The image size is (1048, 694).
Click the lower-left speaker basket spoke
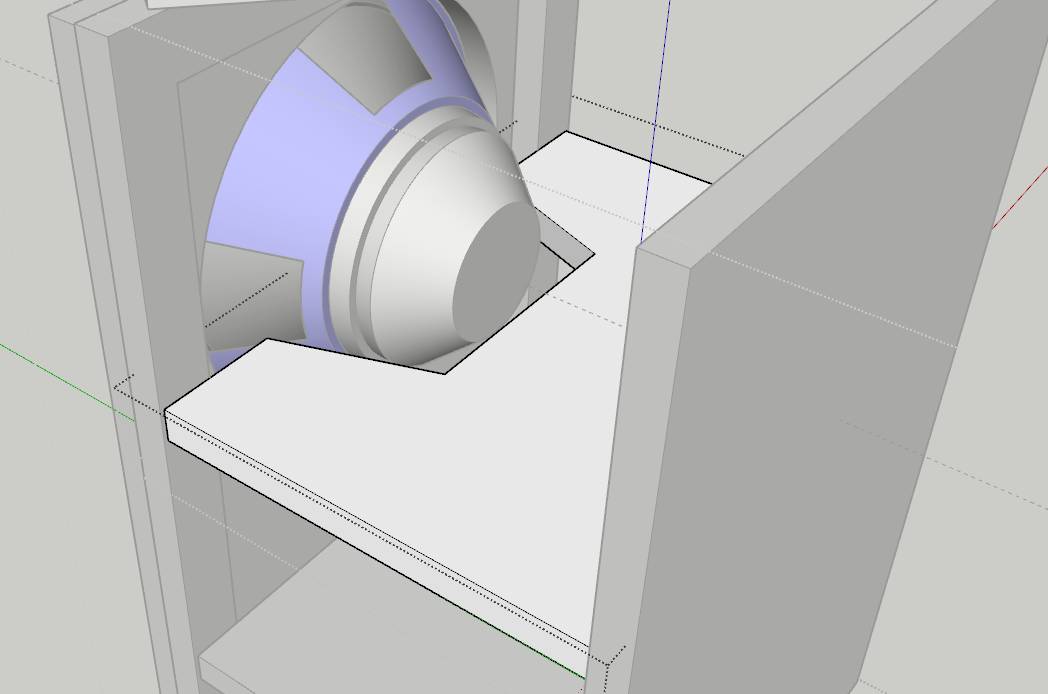pyautogui.click(x=254, y=294)
